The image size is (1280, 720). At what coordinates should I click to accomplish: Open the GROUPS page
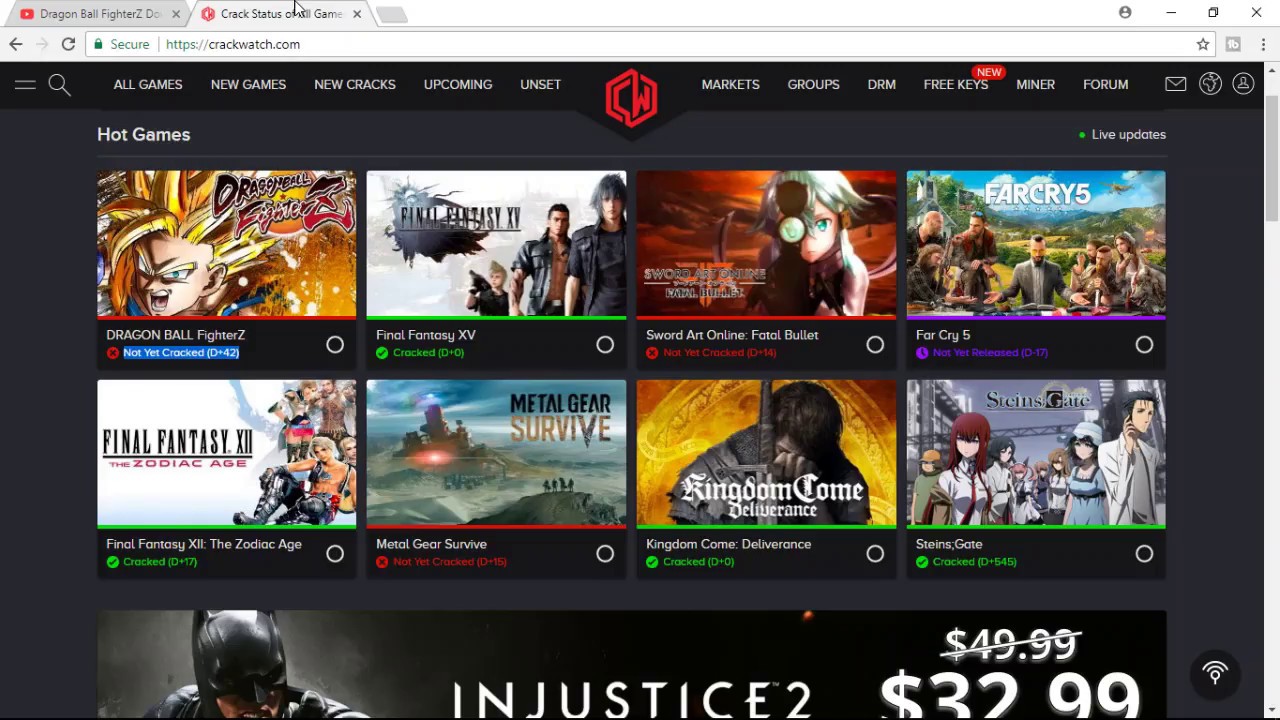813,84
